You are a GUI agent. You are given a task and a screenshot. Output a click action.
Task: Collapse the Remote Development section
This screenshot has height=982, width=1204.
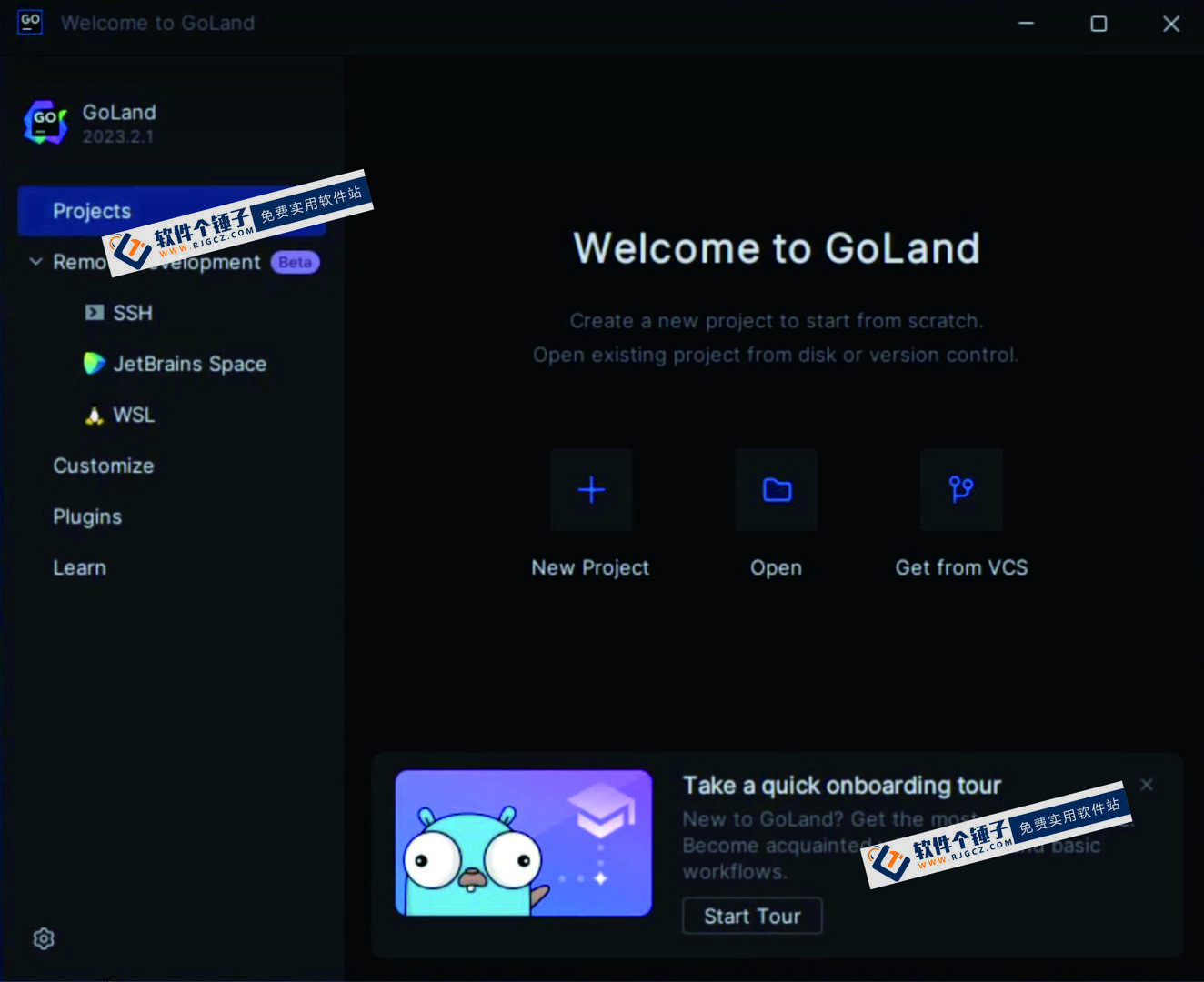point(36,262)
